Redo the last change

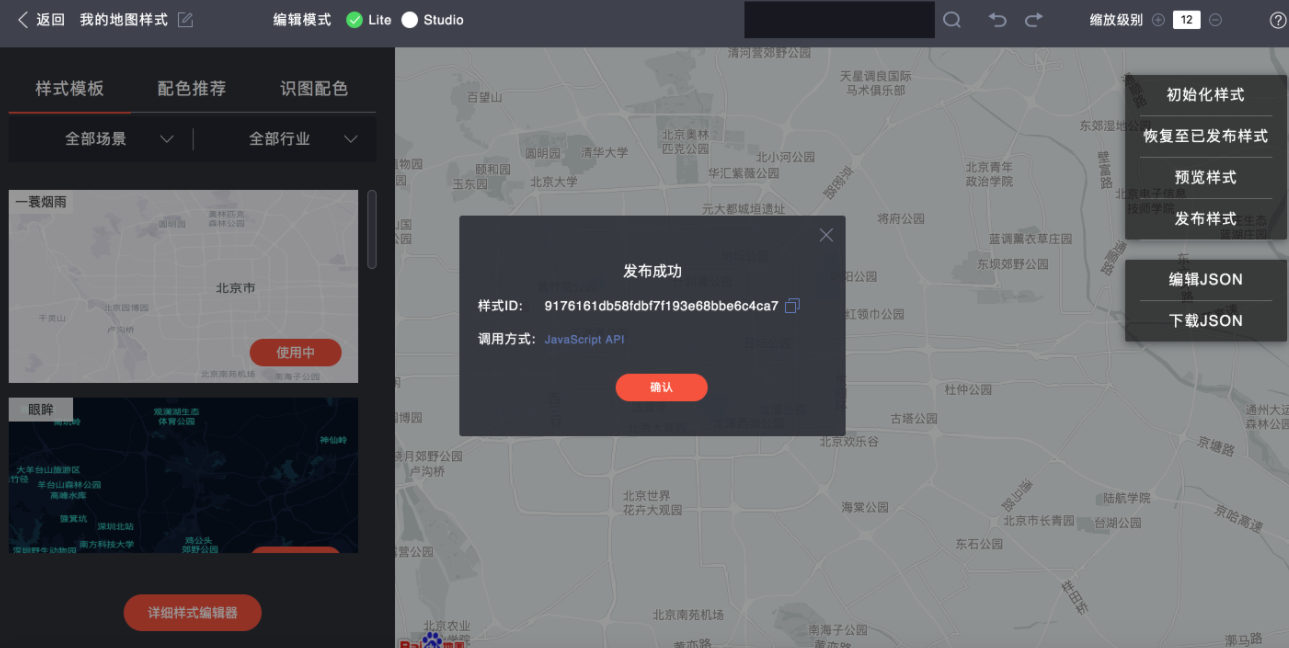click(1034, 20)
